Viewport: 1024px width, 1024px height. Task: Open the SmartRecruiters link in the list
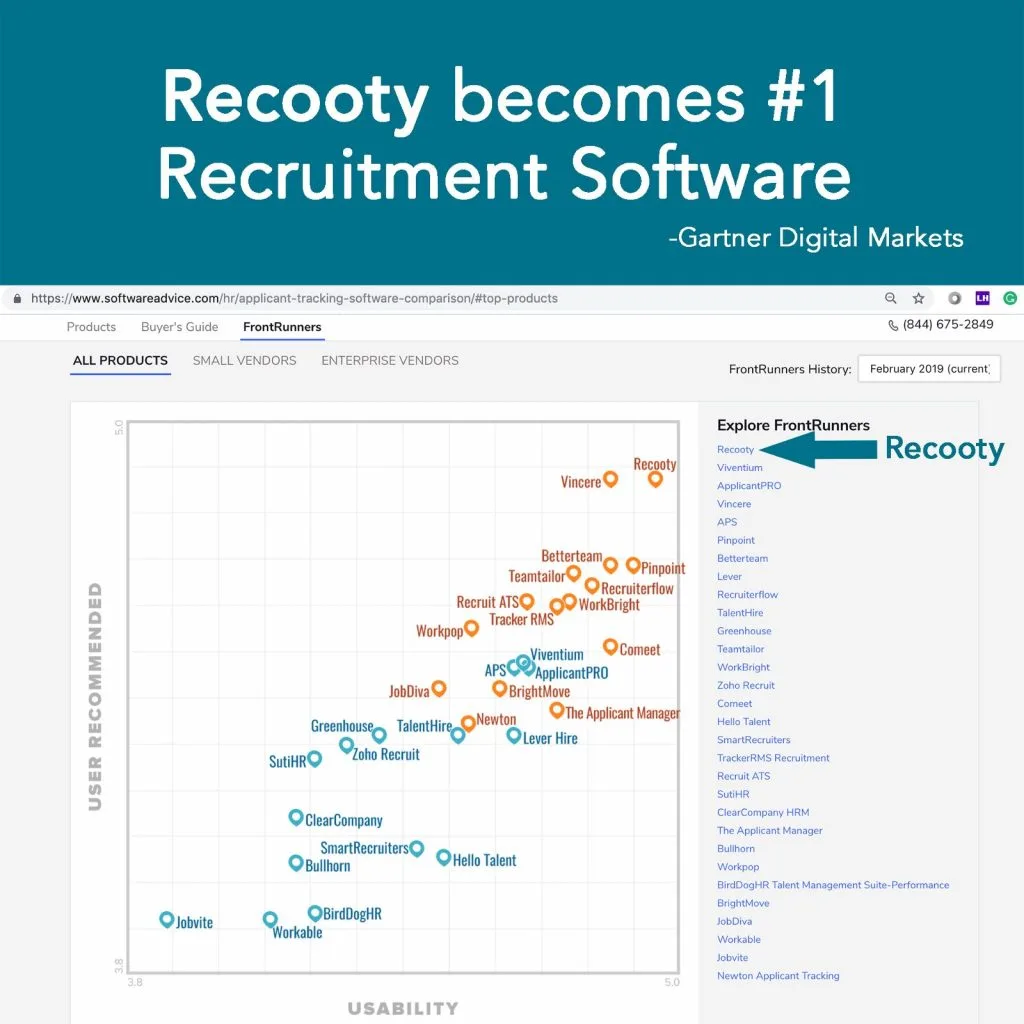click(754, 740)
